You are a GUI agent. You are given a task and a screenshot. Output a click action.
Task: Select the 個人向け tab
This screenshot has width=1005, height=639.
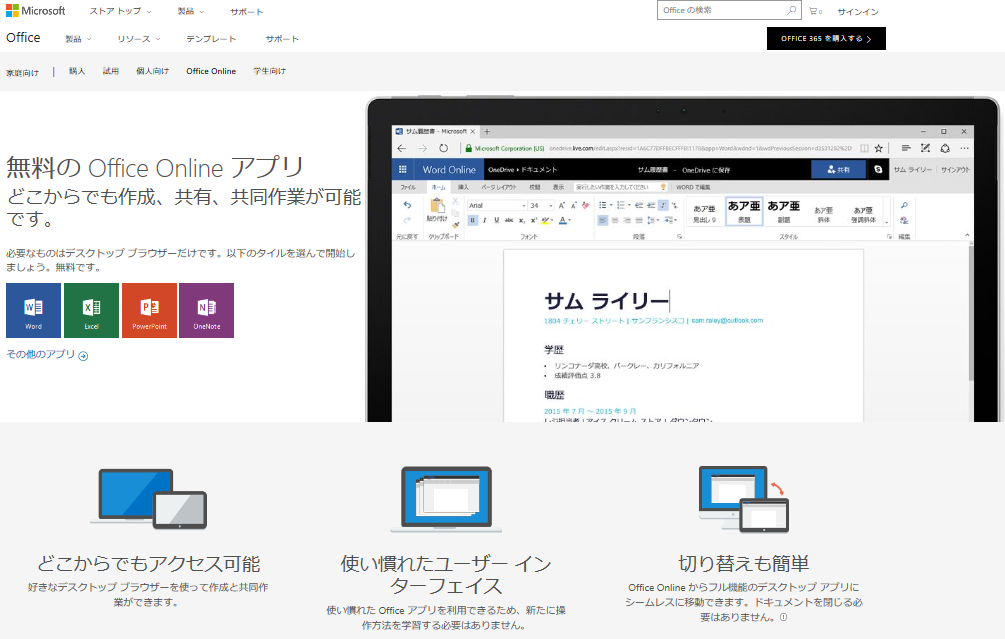click(153, 71)
